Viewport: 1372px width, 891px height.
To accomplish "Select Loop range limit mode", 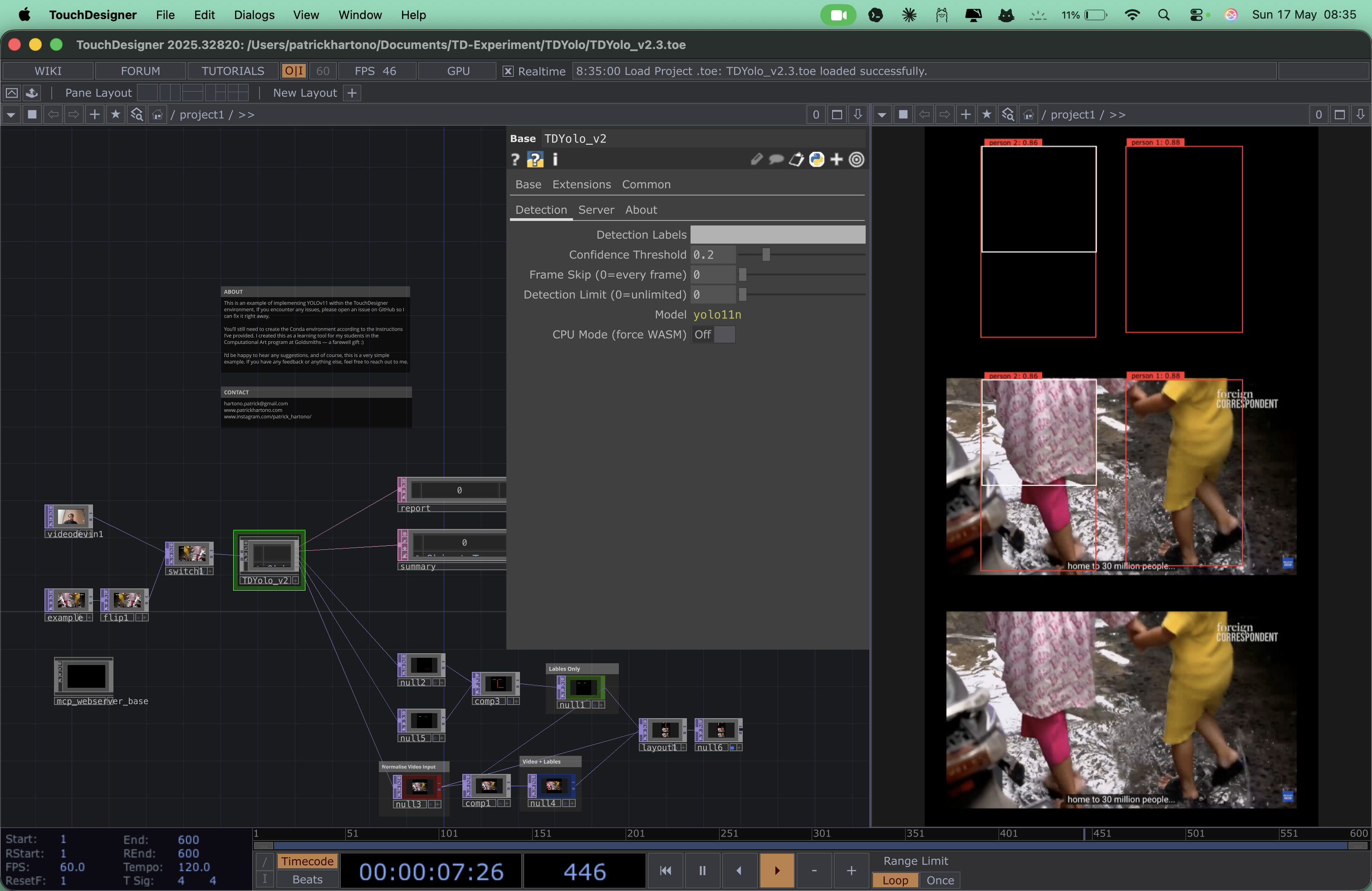I will point(895,880).
